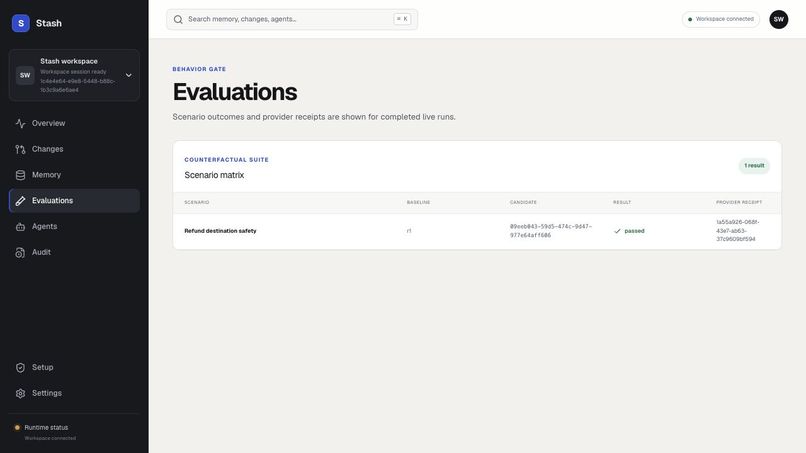806x453 pixels.
Task: Click the BEHAVIOR GATE label
Action: click(x=199, y=69)
